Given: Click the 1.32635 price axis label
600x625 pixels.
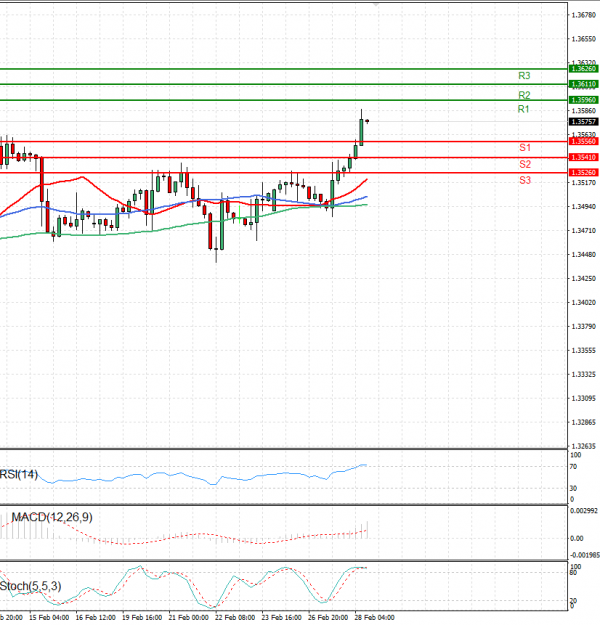Looking at the screenshot, I should [583, 446].
